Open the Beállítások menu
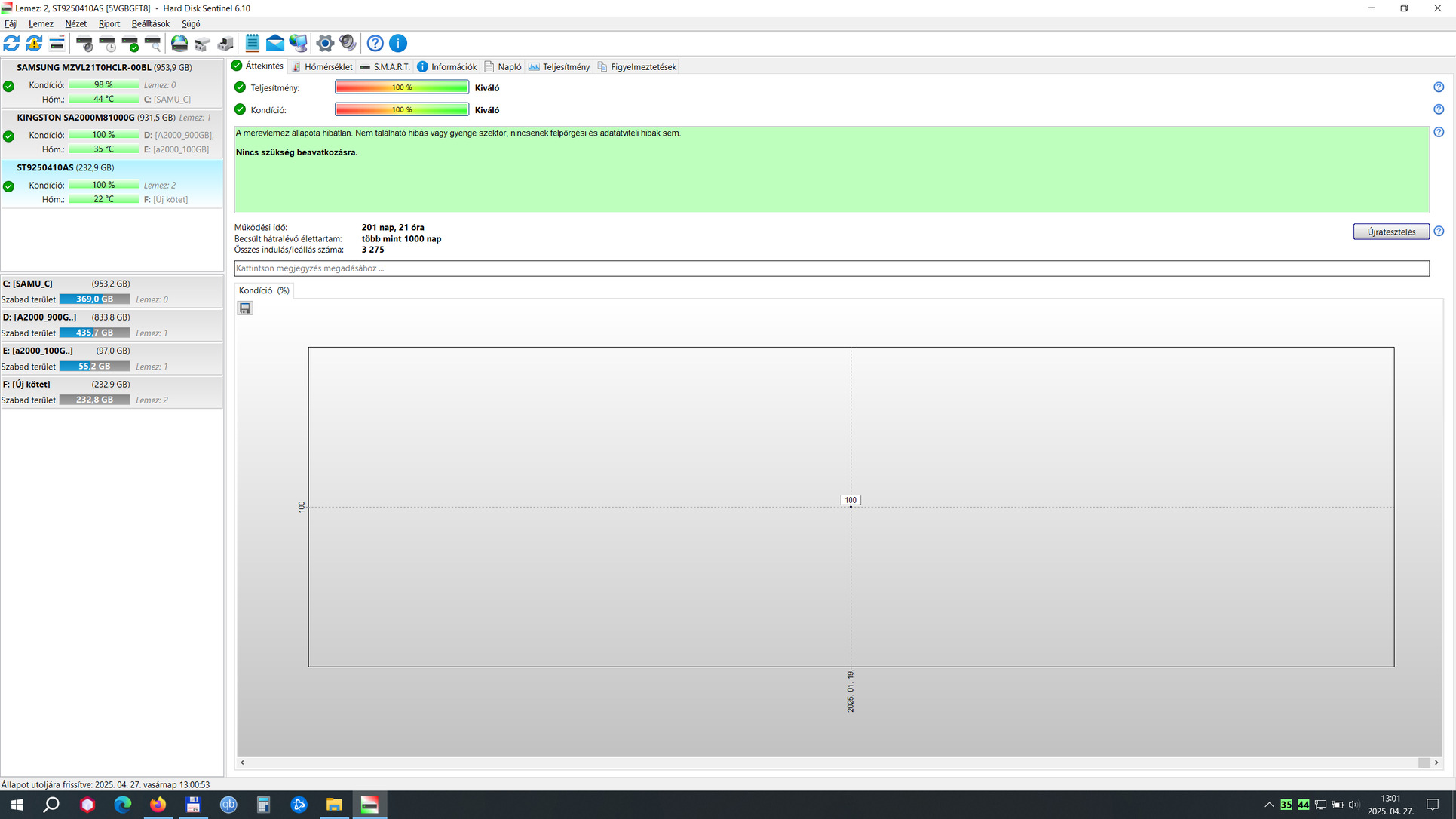Viewport: 1456px width, 819px height. pyautogui.click(x=150, y=23)
